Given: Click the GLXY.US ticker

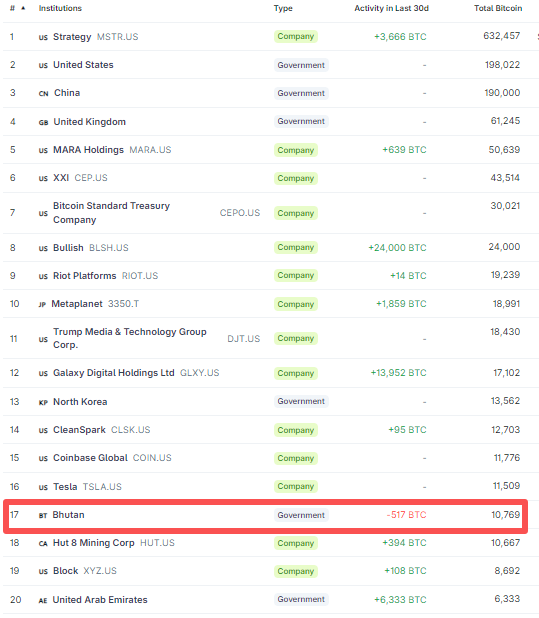Looking at the screenshot, I should 199,373.
